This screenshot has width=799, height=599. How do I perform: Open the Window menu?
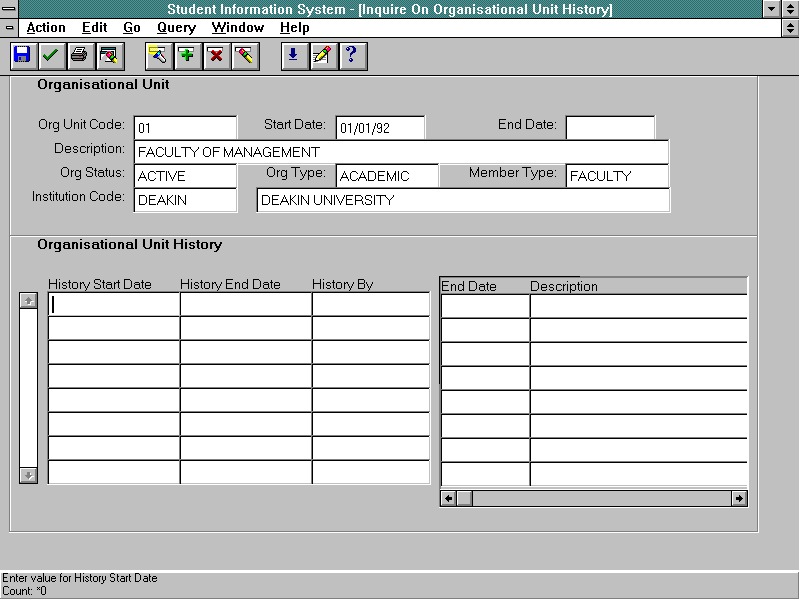point(238,28)
